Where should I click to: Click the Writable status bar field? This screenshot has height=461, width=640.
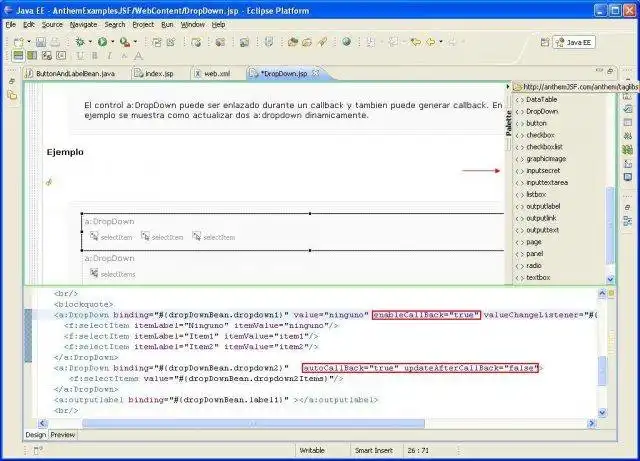[x=312, y=450]
